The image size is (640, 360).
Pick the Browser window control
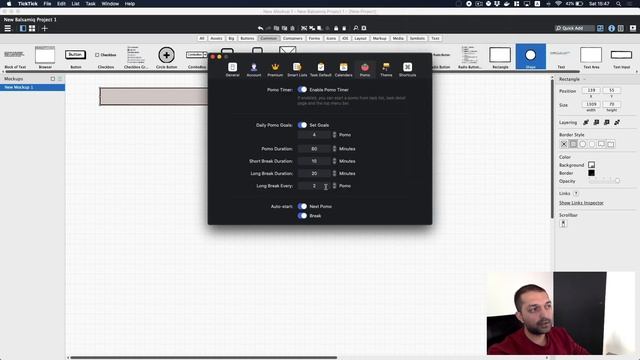45,57
